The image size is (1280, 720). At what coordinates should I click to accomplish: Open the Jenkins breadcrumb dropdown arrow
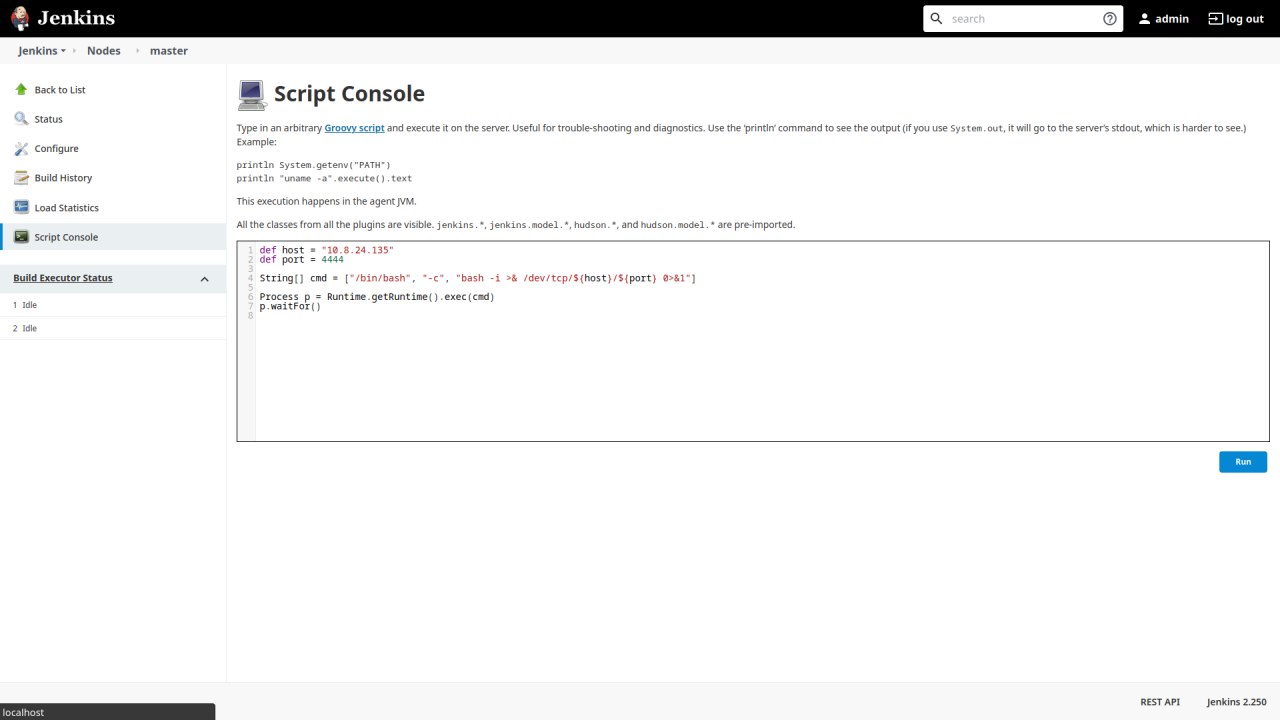(63, 51)
